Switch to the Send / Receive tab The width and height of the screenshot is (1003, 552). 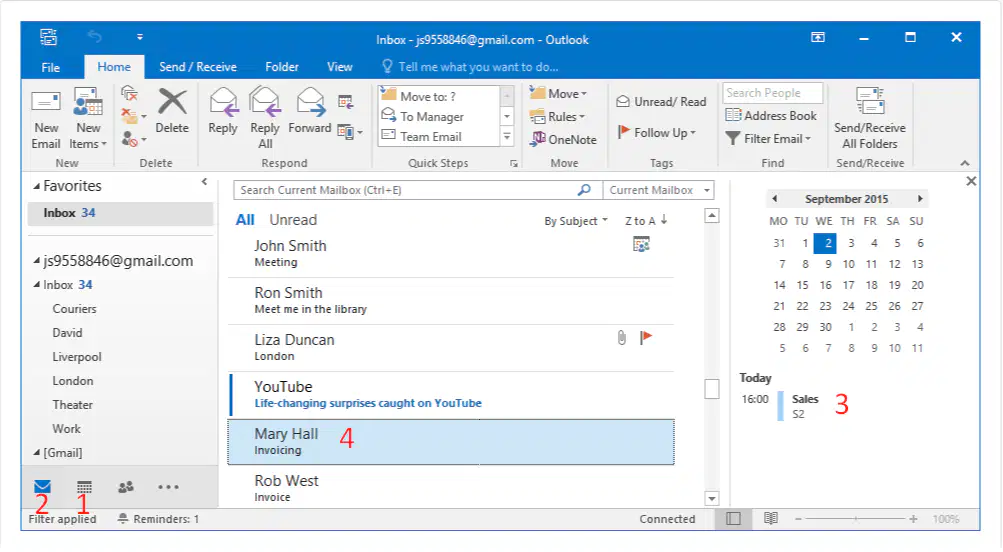tap(198, 67)
